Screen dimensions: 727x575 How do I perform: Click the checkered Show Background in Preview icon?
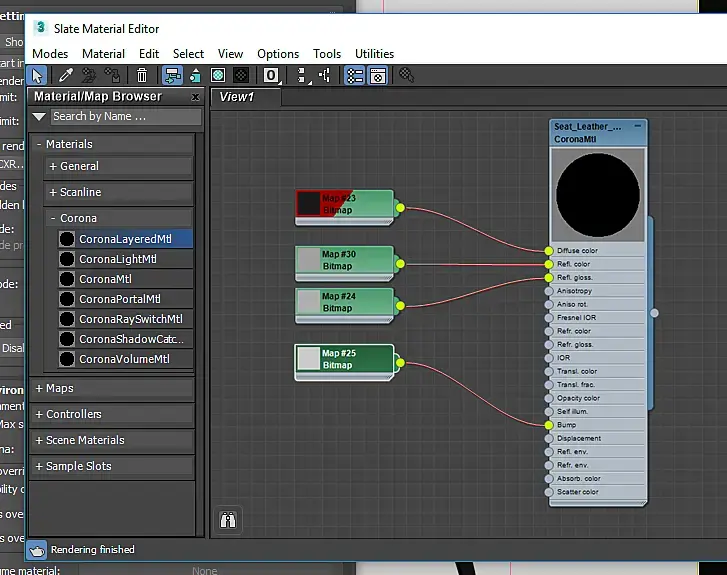241,75
